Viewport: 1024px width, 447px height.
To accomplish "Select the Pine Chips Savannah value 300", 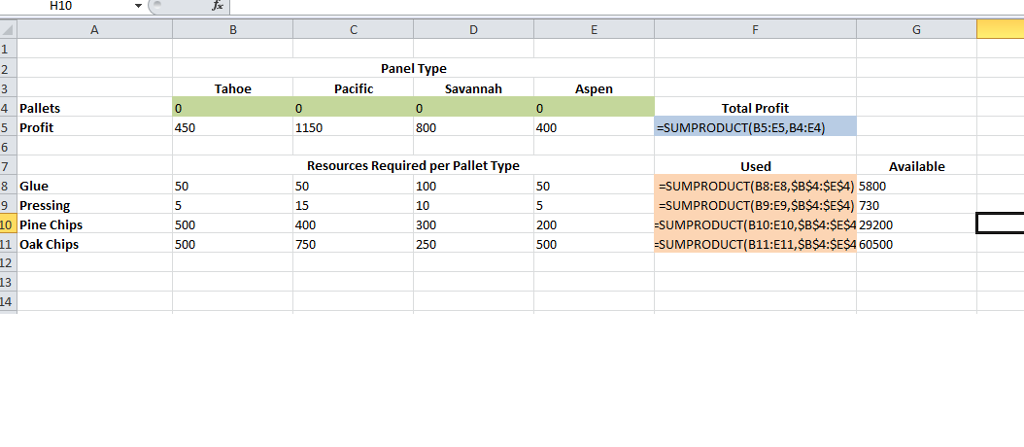I will (473, 224).
